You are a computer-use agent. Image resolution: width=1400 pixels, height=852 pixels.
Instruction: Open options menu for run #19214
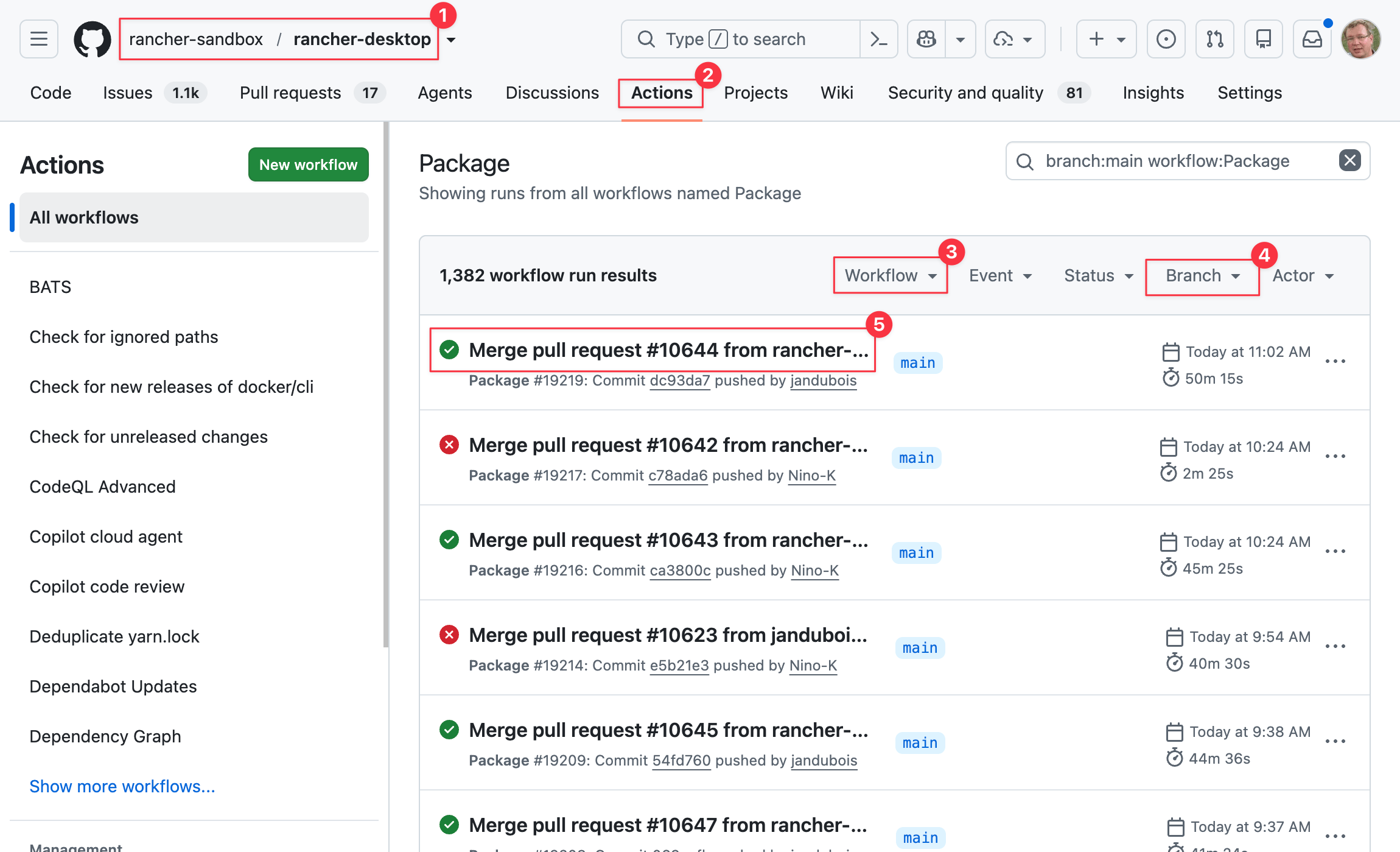[1335, 647]
